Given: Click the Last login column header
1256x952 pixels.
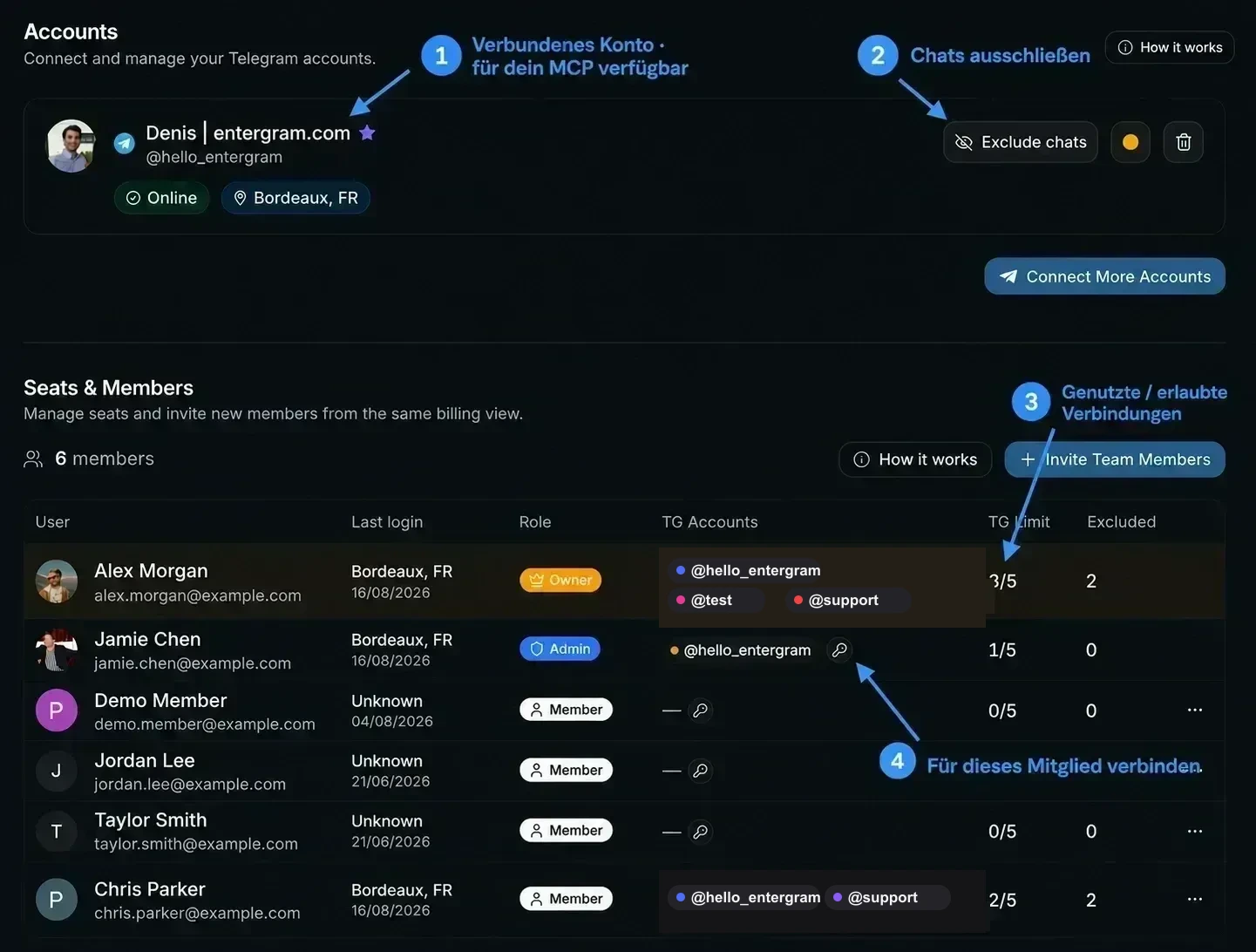Looking at the screenshot, I should click(387, 522).
